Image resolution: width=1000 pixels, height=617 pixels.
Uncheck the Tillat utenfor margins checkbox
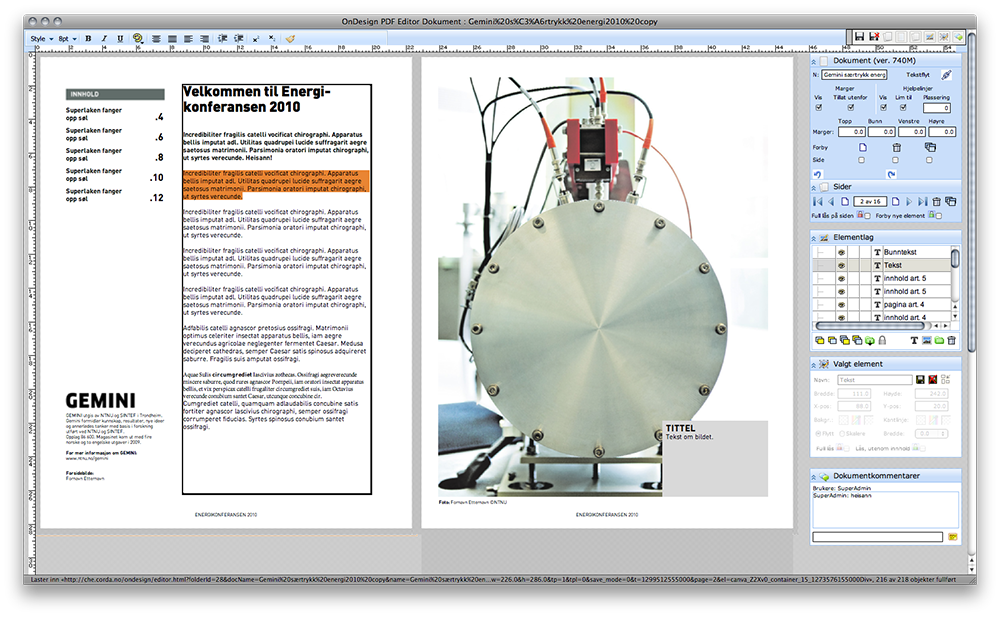(849, 108)
